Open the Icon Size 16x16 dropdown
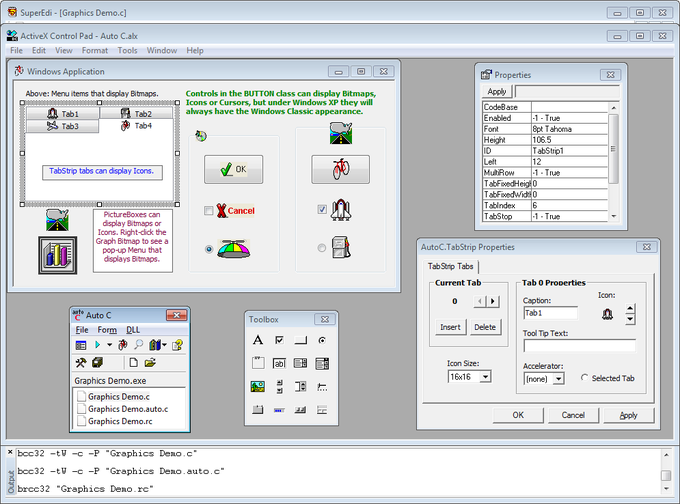The width and height of the screenshot is (680, 504). coord(486,376)
